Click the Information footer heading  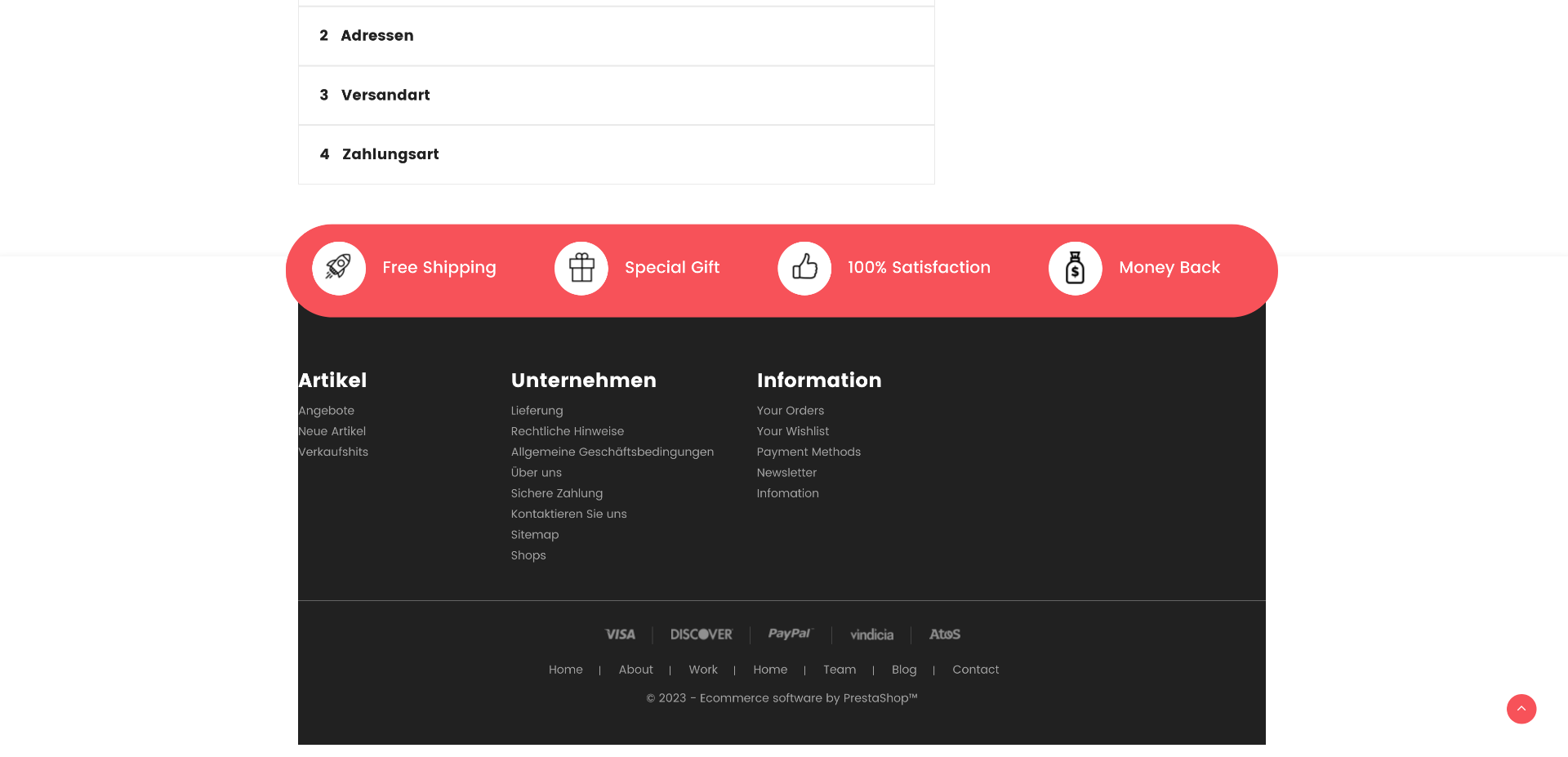coord(819,381)
